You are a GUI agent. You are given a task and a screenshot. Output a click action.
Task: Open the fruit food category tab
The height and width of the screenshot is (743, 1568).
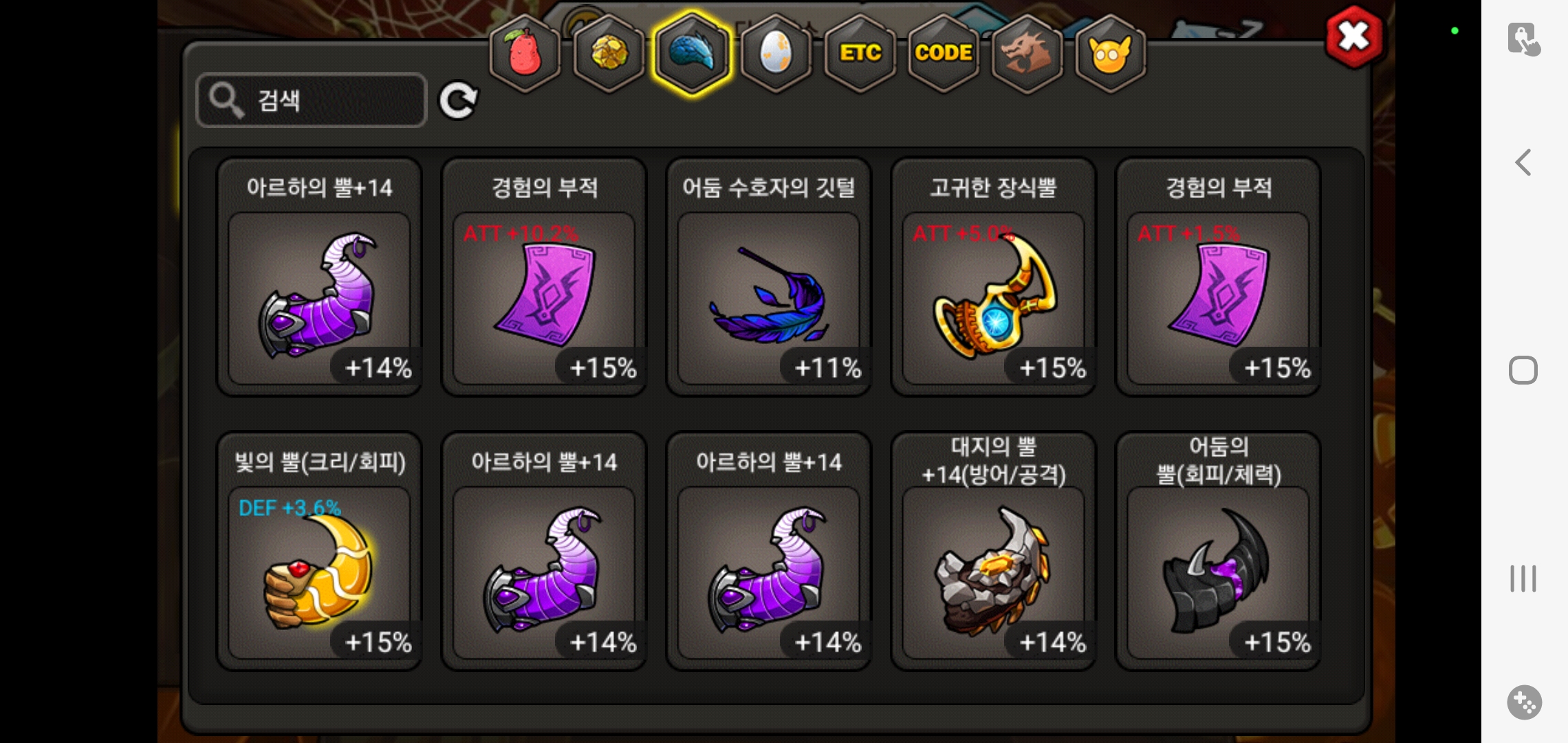click(525, 52)
